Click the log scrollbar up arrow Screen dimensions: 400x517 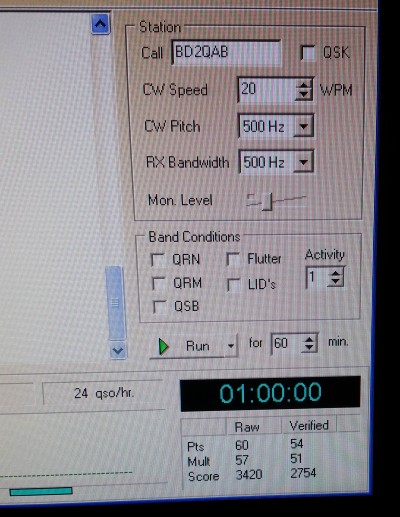pyautogui.click(x=101, y=24)
